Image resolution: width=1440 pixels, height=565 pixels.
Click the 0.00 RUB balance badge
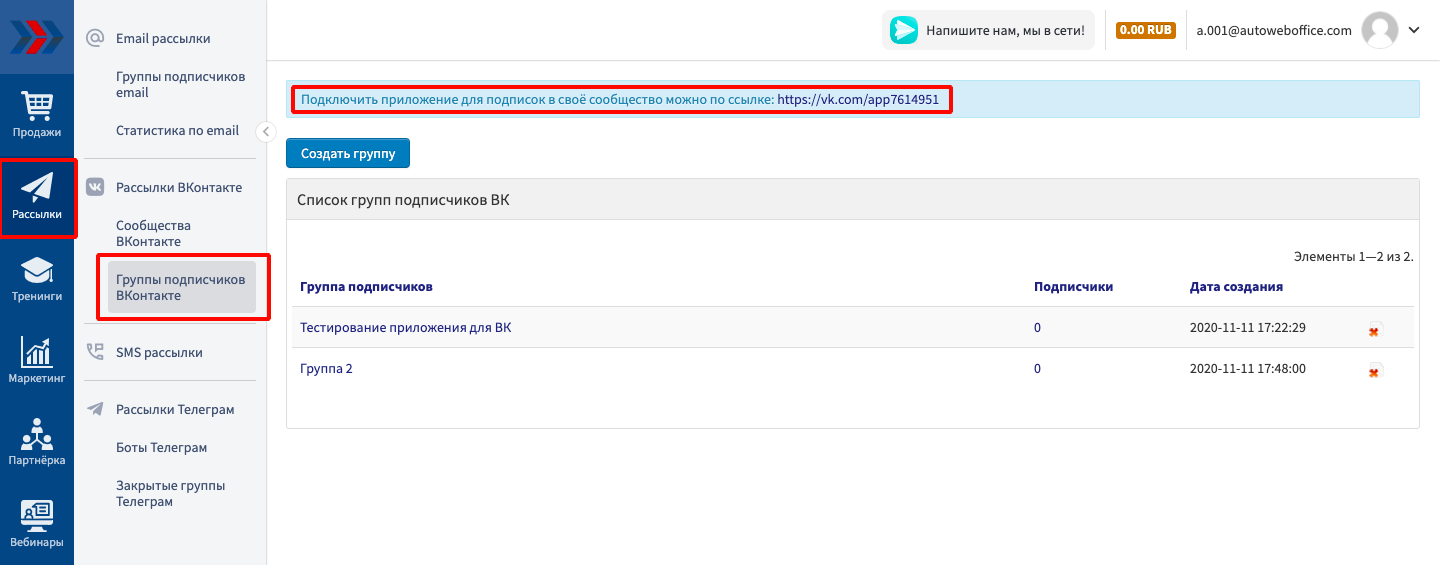(1145, 30)
